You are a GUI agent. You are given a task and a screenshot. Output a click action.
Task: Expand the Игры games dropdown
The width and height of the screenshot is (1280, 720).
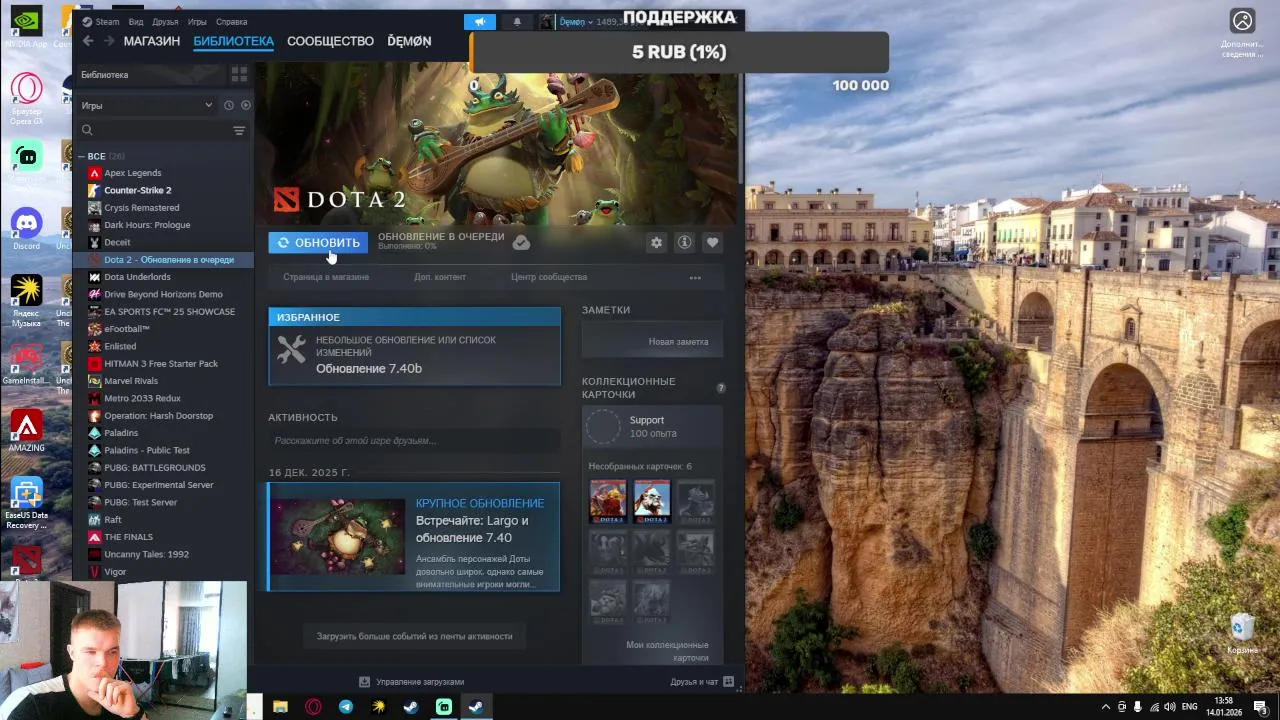tap(148, 105)
